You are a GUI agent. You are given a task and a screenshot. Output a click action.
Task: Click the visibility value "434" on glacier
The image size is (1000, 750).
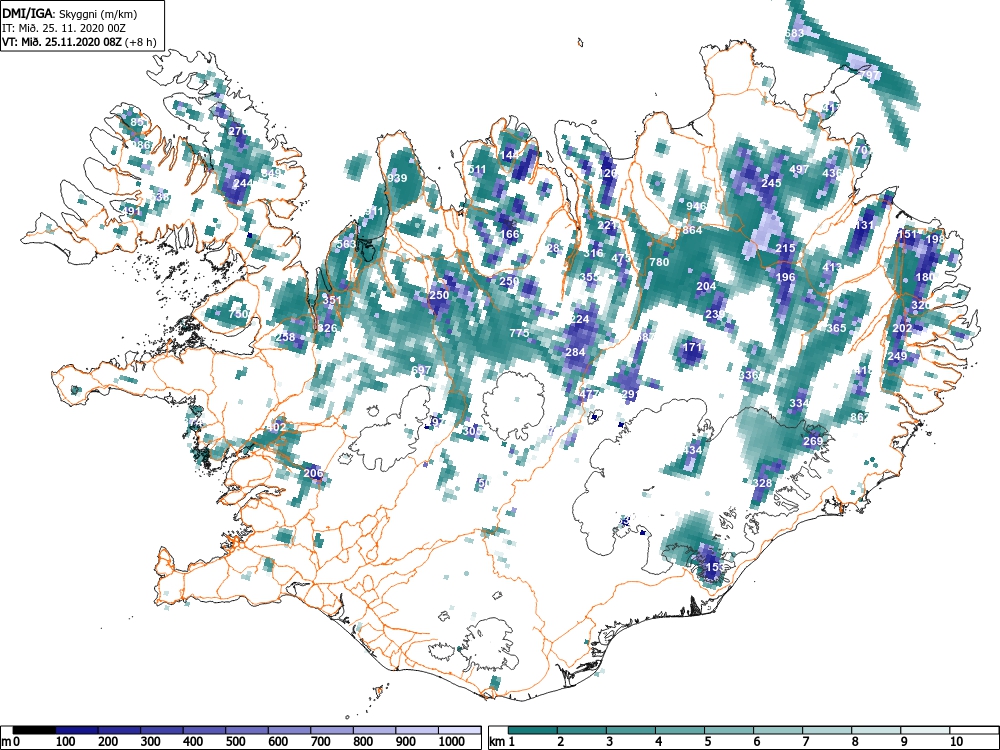click(x=692, y=450)
